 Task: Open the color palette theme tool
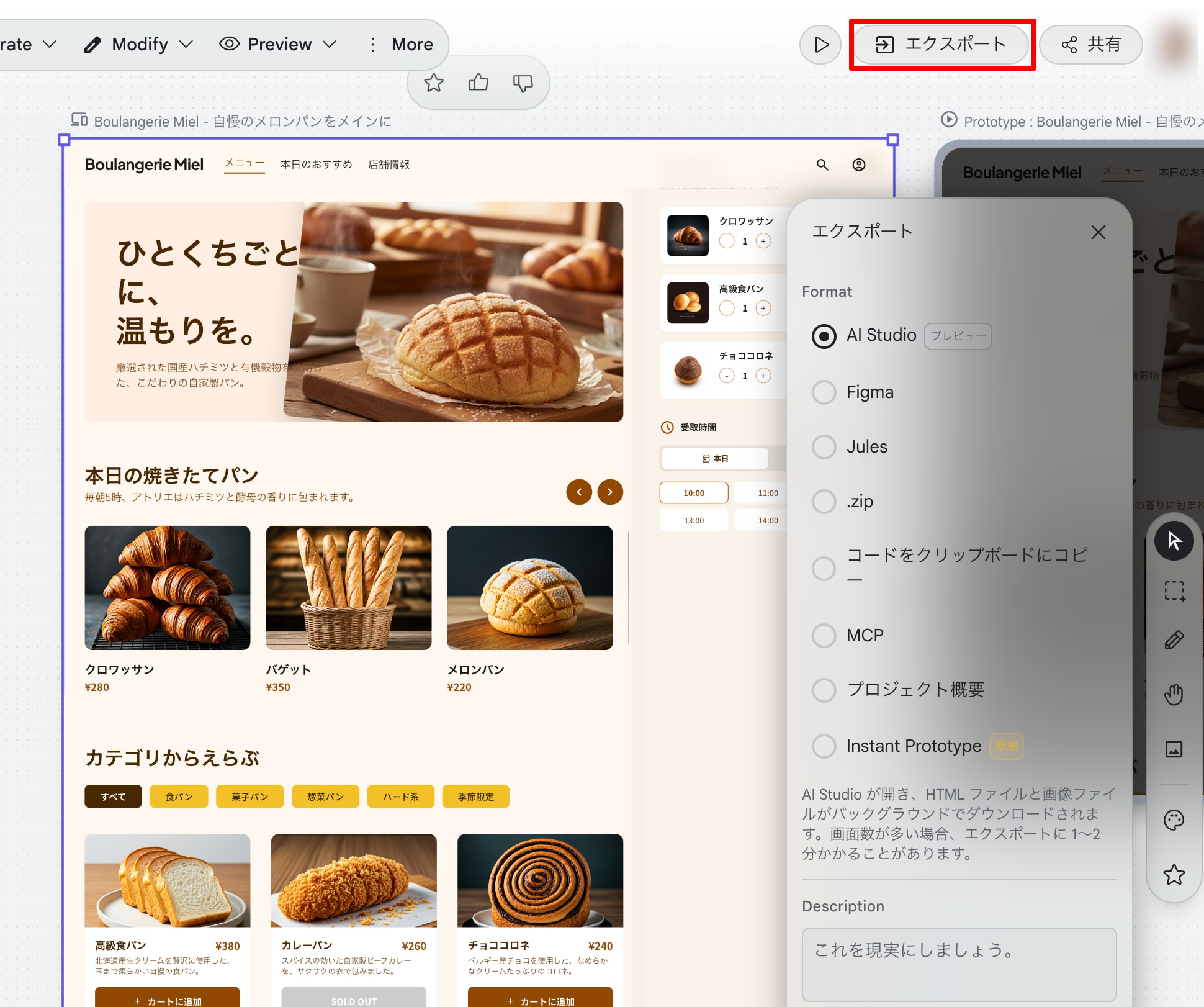pos(1174,820)
